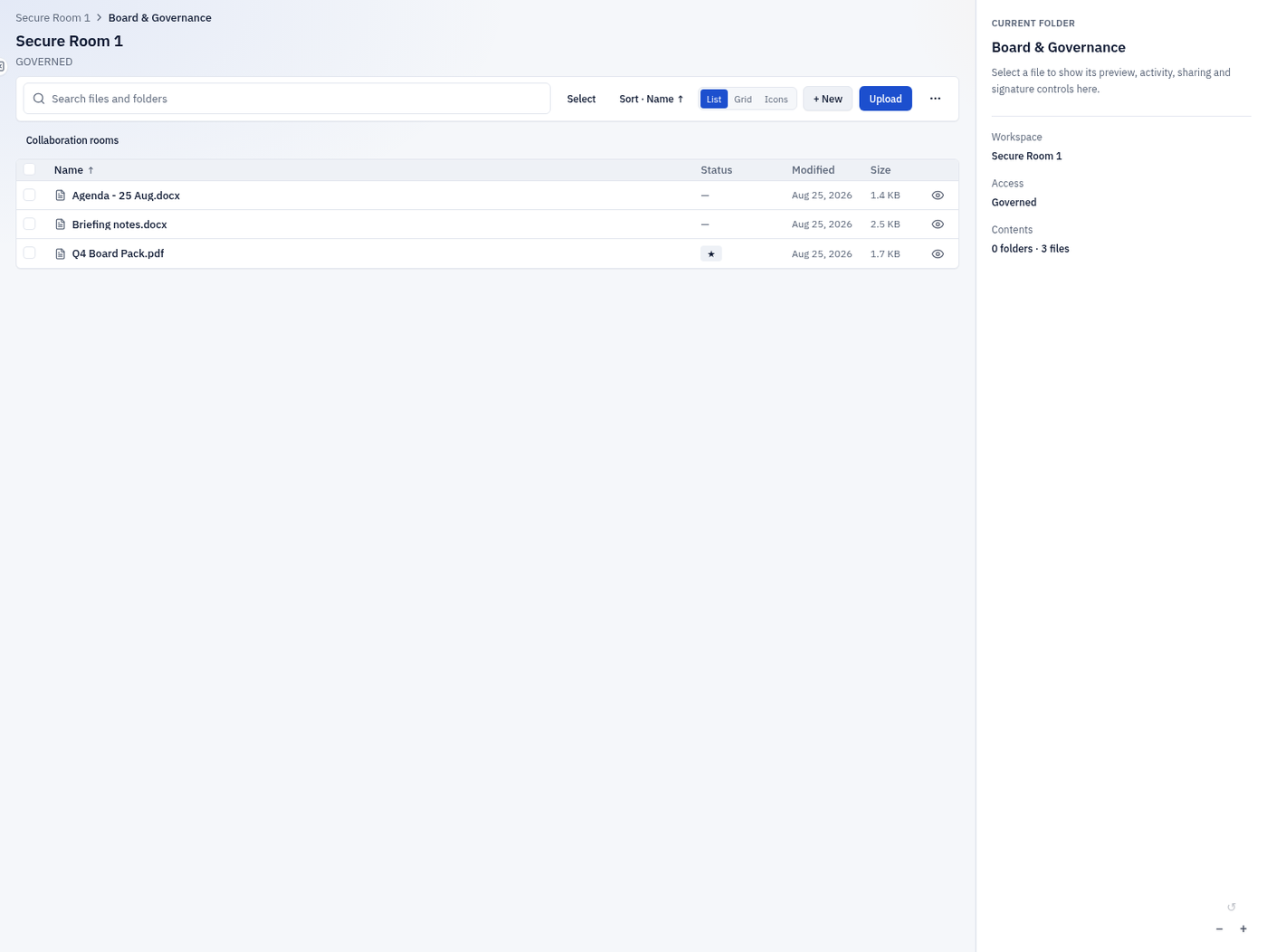Click the Board & Governance breadcrumb item
This screenshot has height=952, width=1267.
pos(160,18)
